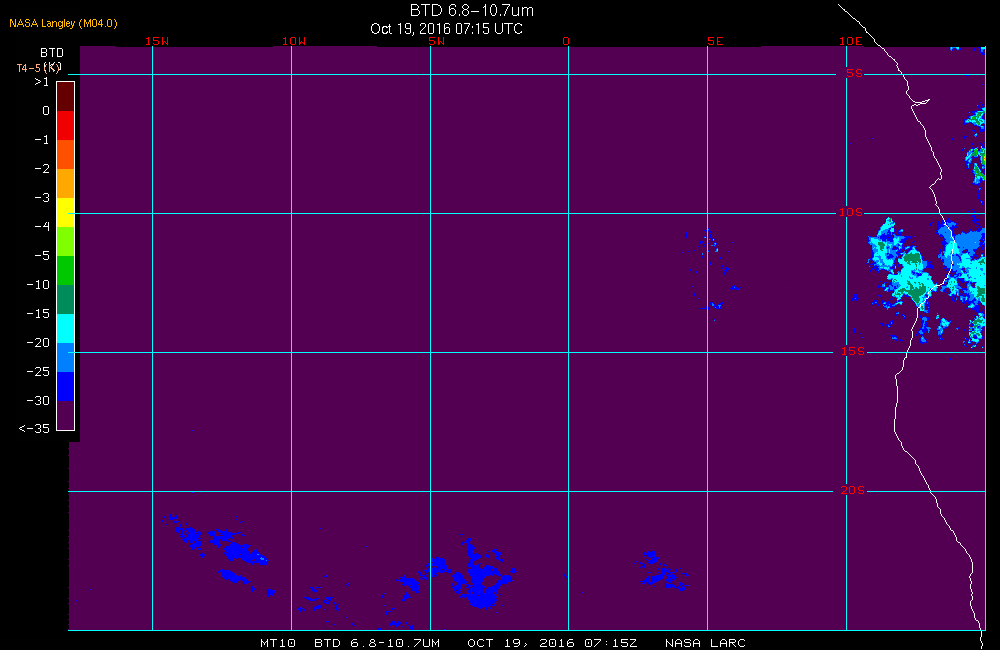Viewport: 1000px width, 650px height.
Task: Choose the green -5 to -10 legend swatch
Action: 66,270
